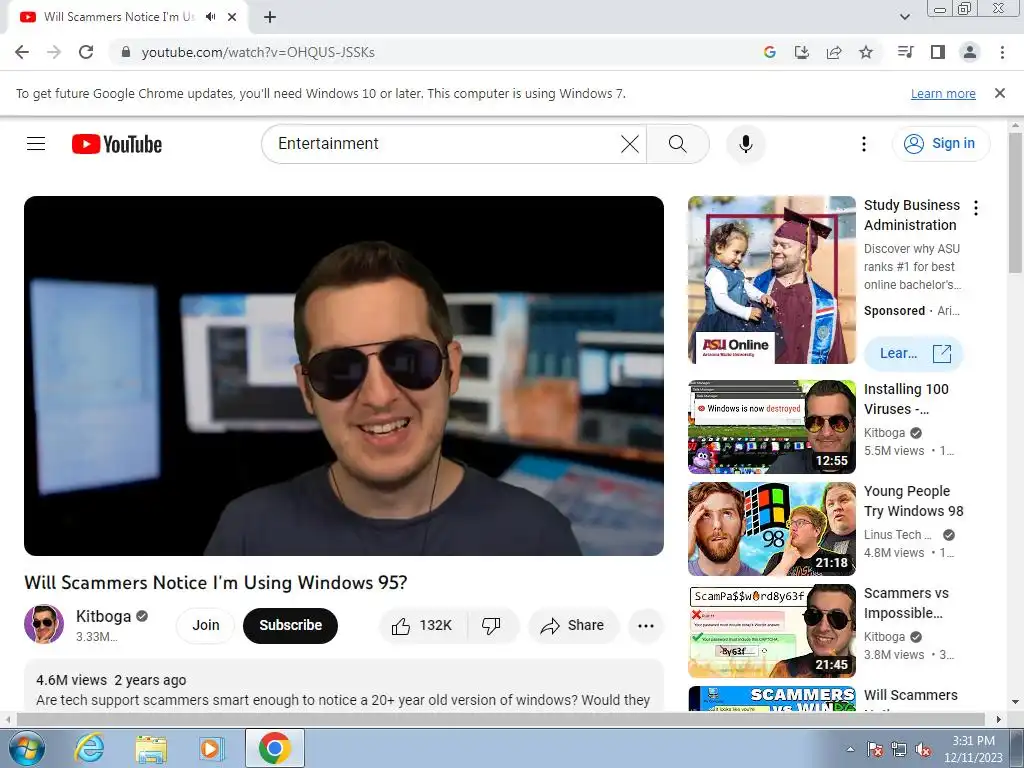Go back with the browser back arrow
The width and height of the screenshot is (1024, 768).
pyautogui.click(x=22, y=52)
